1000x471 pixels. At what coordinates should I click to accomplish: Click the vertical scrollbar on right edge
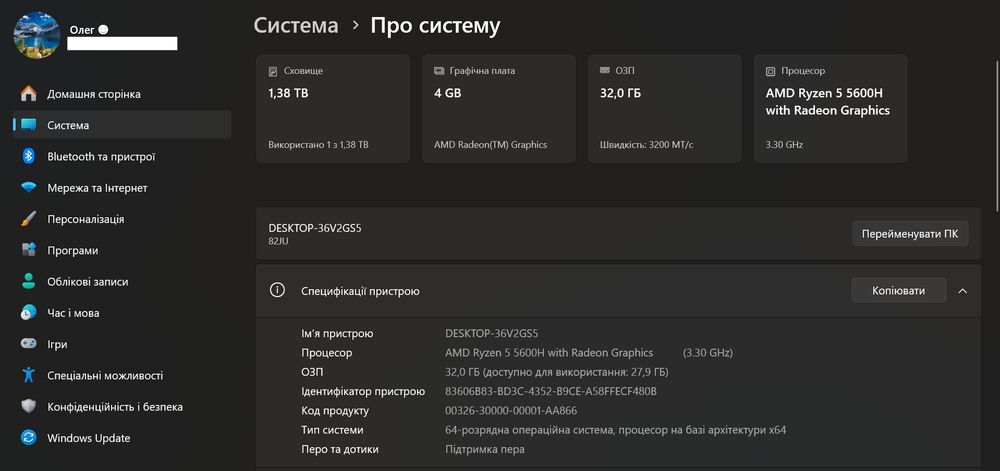pos(997,134)
